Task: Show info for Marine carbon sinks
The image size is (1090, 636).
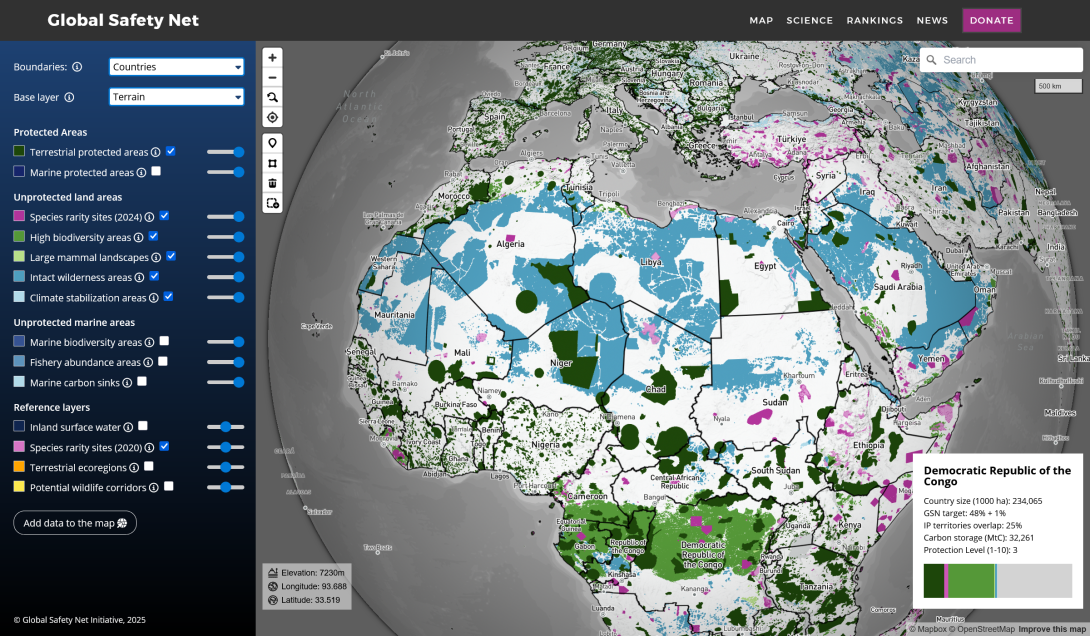Action: (127, 382)
